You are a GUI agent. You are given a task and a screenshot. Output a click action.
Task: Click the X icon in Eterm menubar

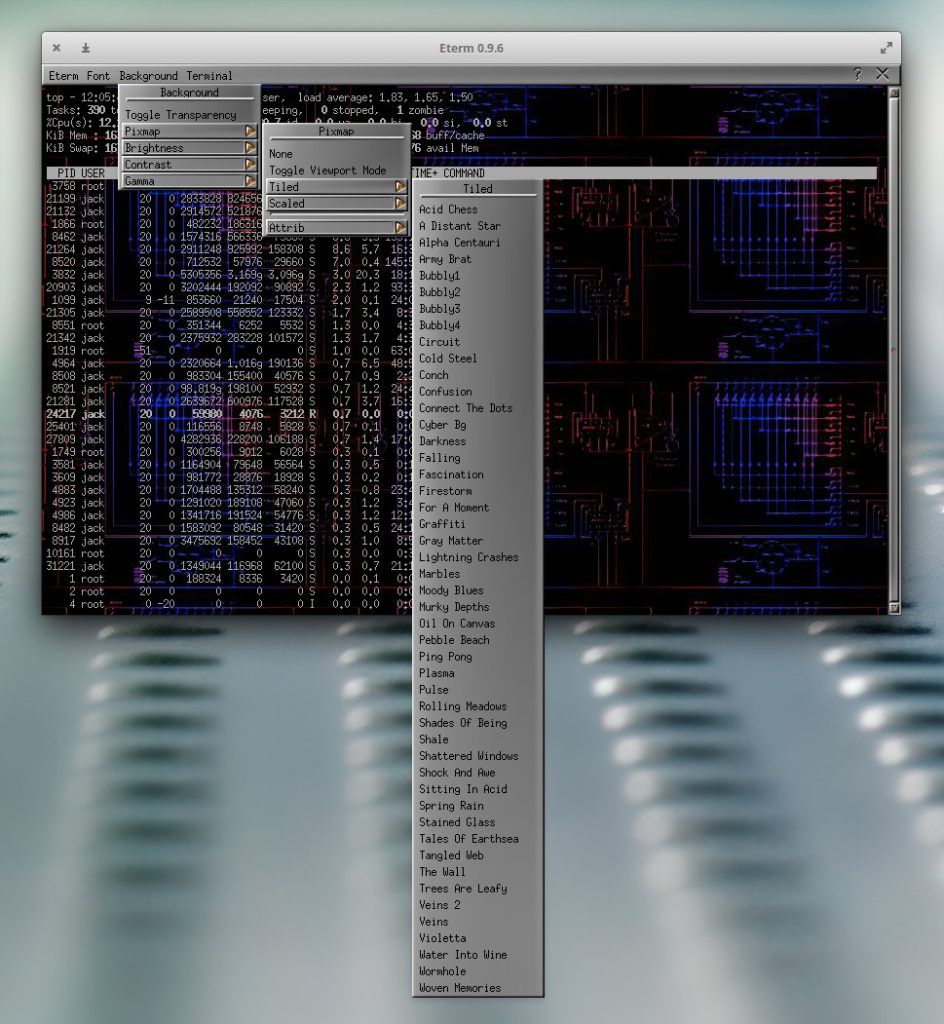point(882,75)
